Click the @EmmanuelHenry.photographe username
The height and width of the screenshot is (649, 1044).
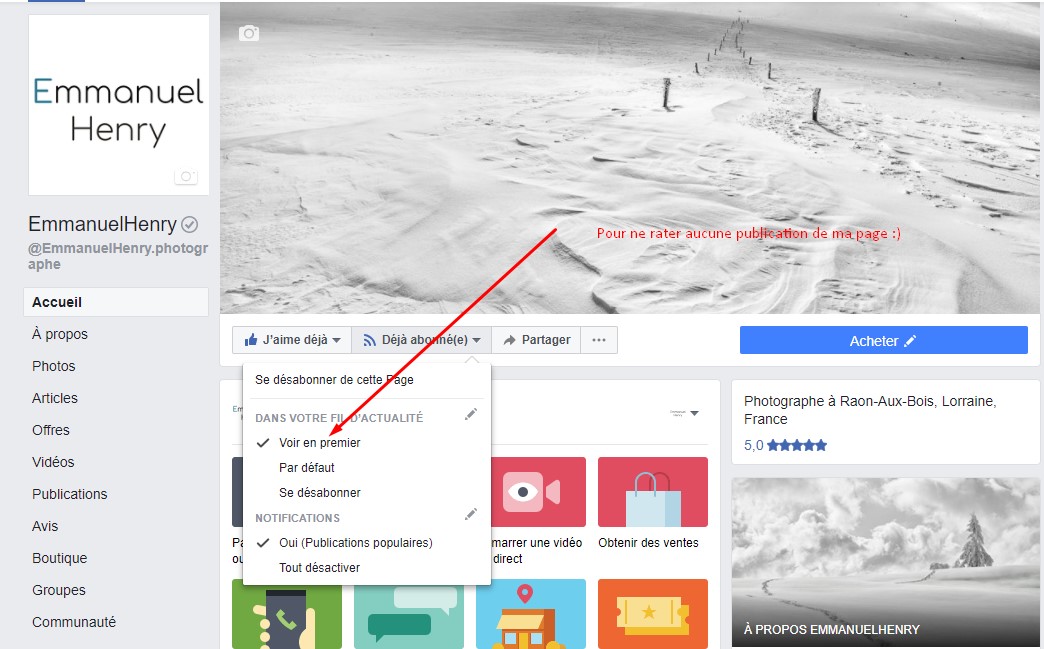coord(118,256)
